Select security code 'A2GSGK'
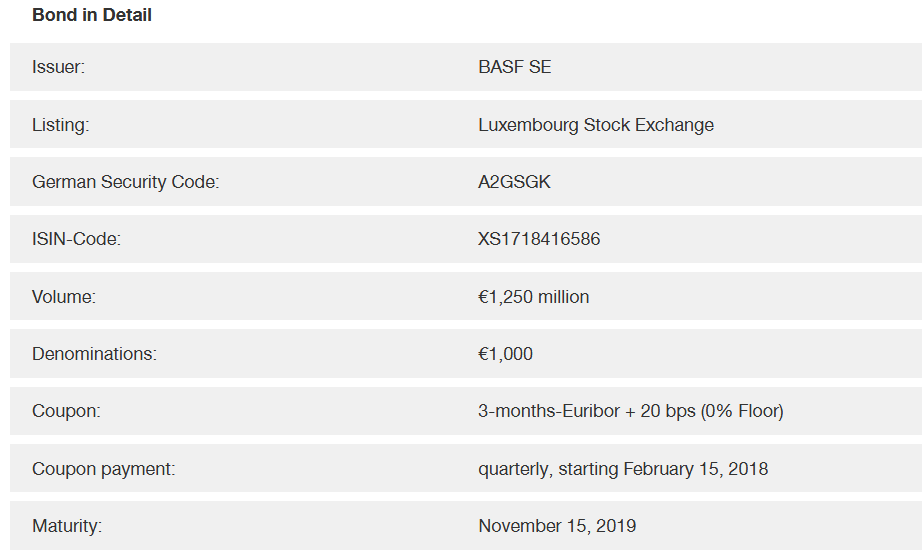The height and width of the screenshot is (558, 922). pyautogui.click(x=514, y=182)
